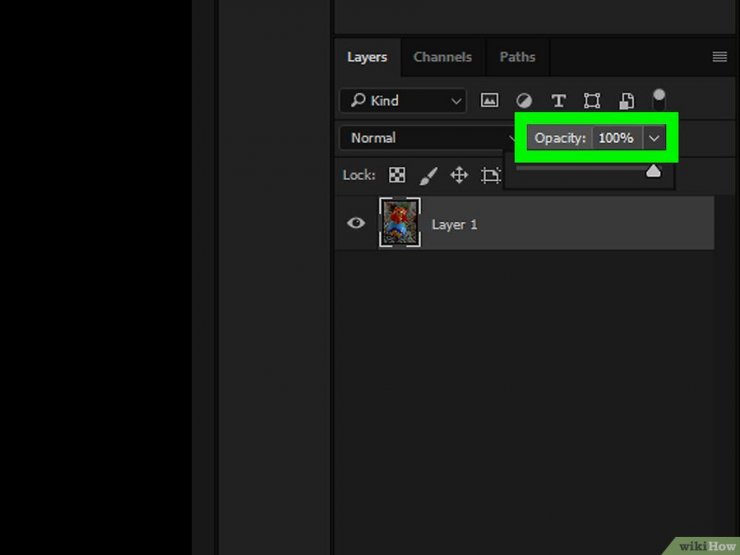Click the type layer filter icon
Viewport: 740px width, 555px height.
[558, 100]
